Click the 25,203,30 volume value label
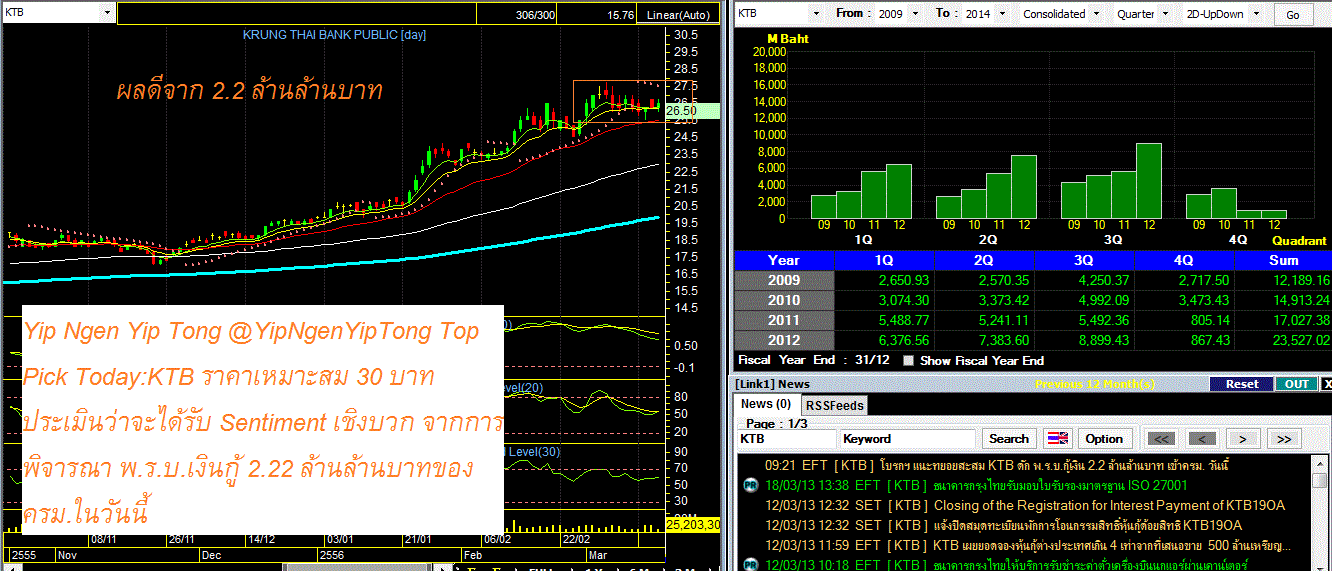1332x571 pixels. [x=693, y=524]
